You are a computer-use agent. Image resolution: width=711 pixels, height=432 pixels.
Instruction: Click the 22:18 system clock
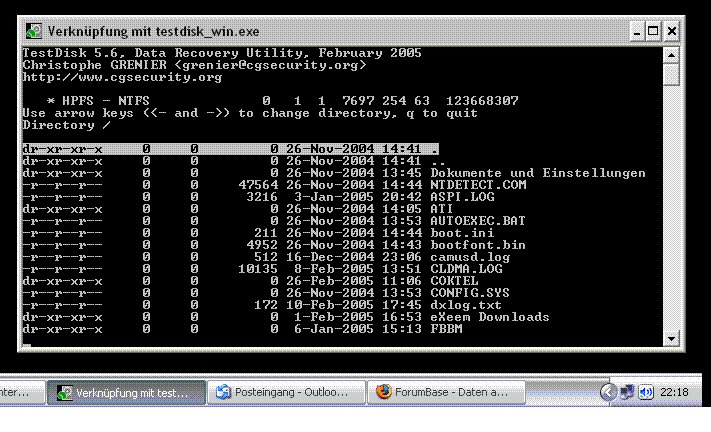click(674, 393)
